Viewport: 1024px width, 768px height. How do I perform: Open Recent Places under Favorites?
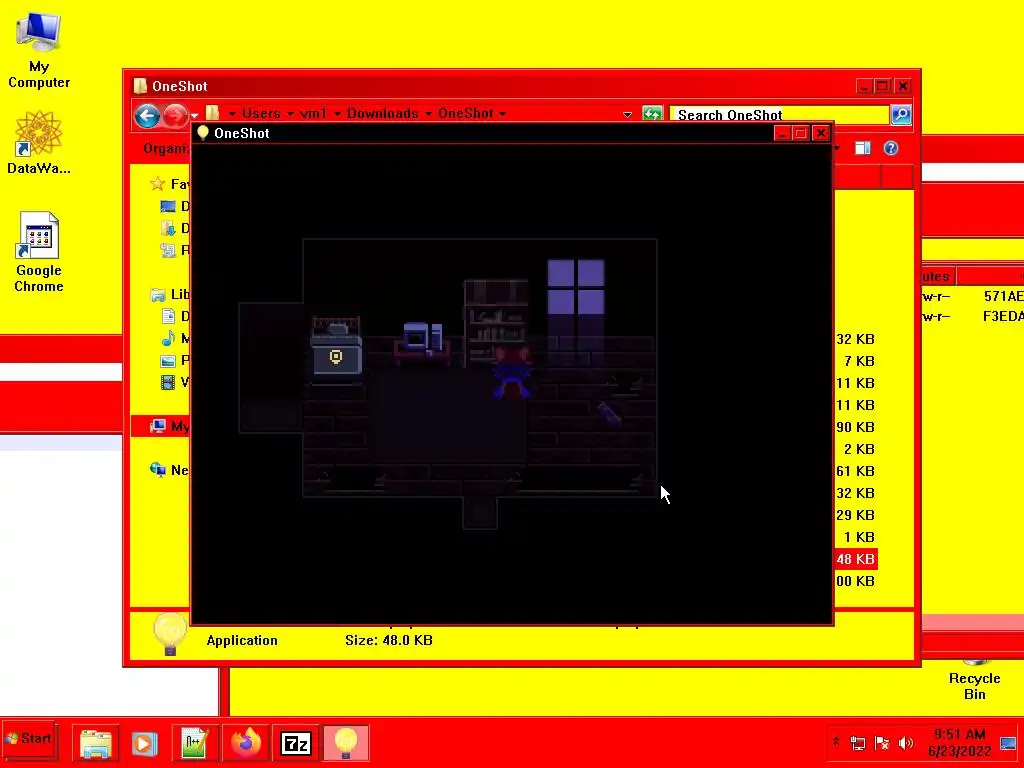click(x=174, y=249)
